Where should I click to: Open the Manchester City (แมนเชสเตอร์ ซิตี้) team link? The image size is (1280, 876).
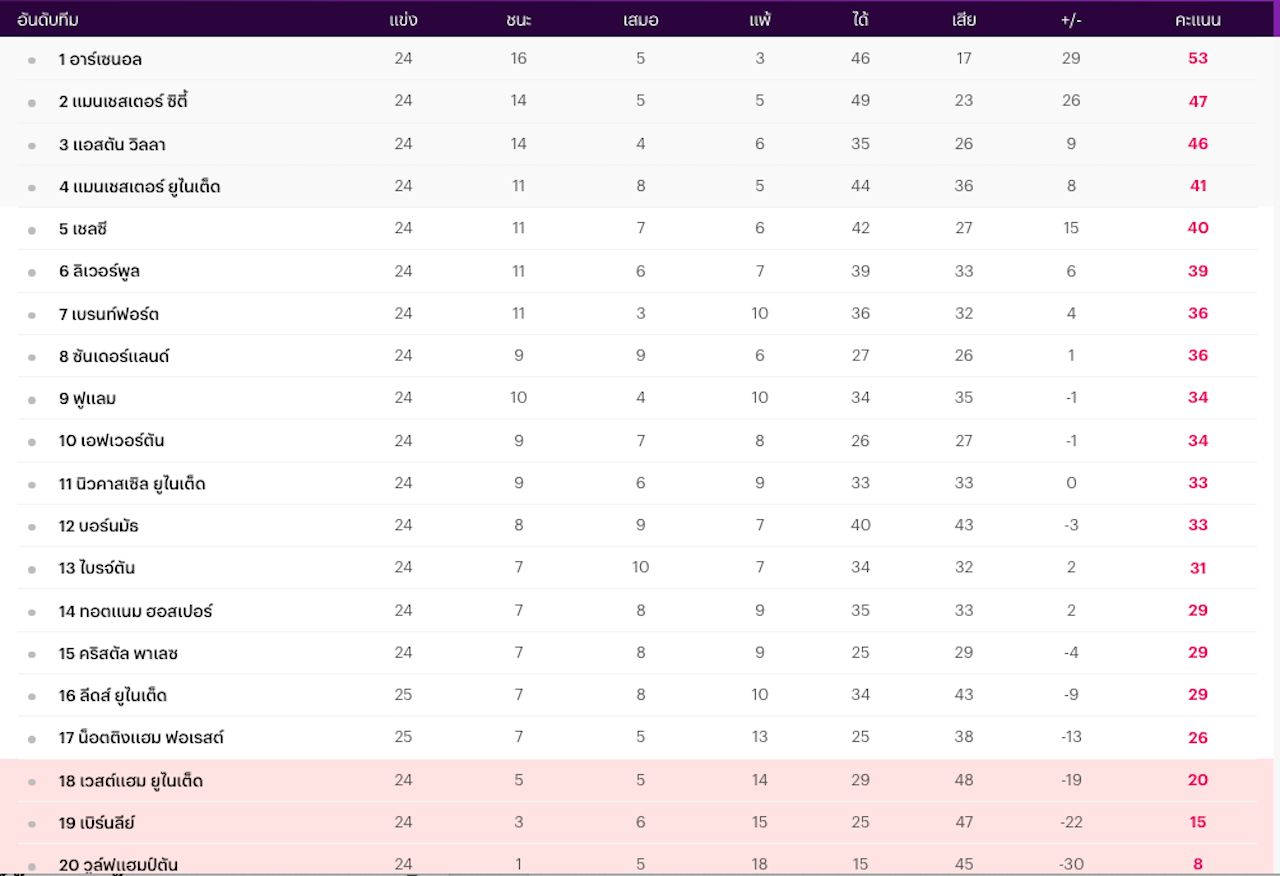click(x=124, y=101)
